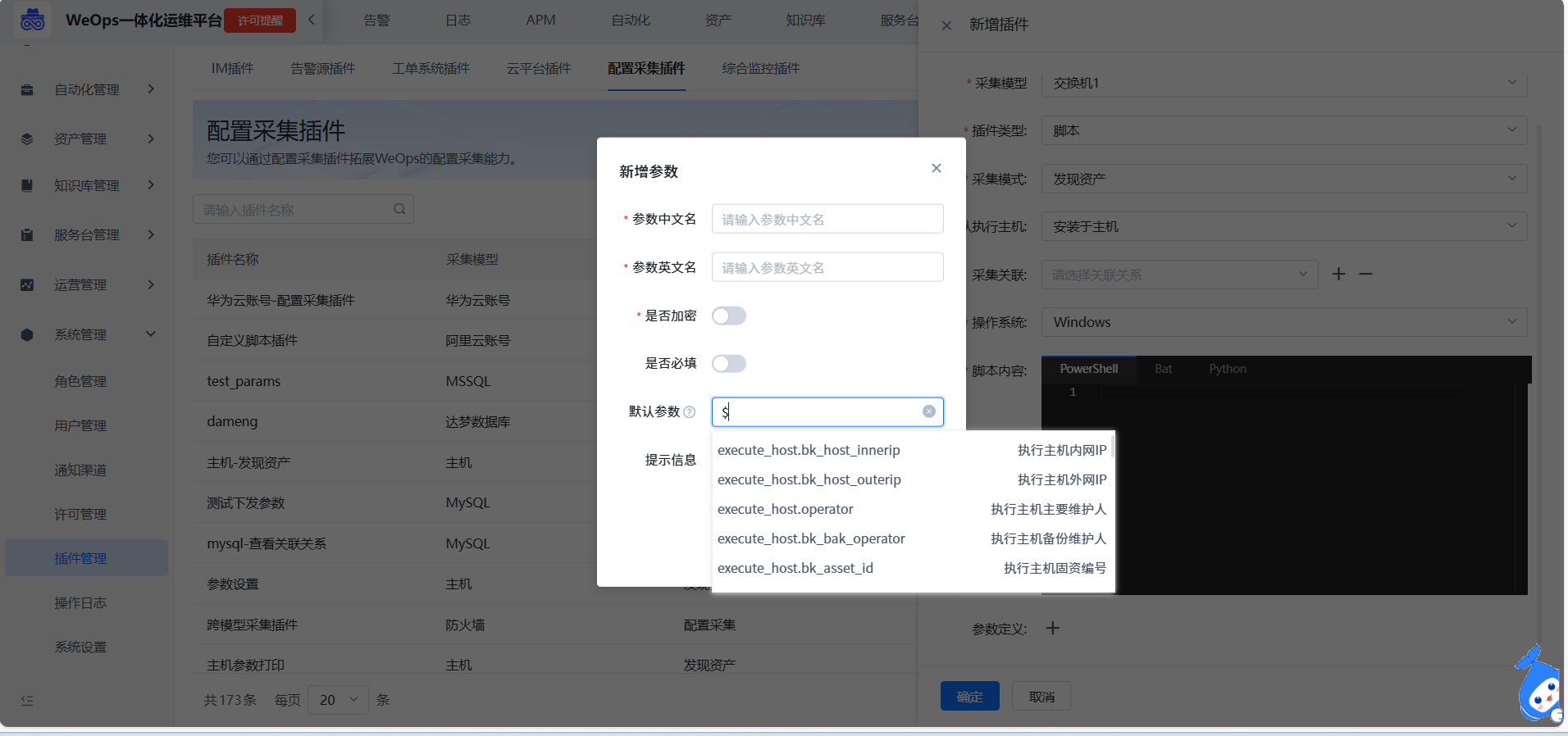Screen dimensions: 1568x736
Task: Expand the 操作系统 Windows dropdown
Action: pos(1283,322)
